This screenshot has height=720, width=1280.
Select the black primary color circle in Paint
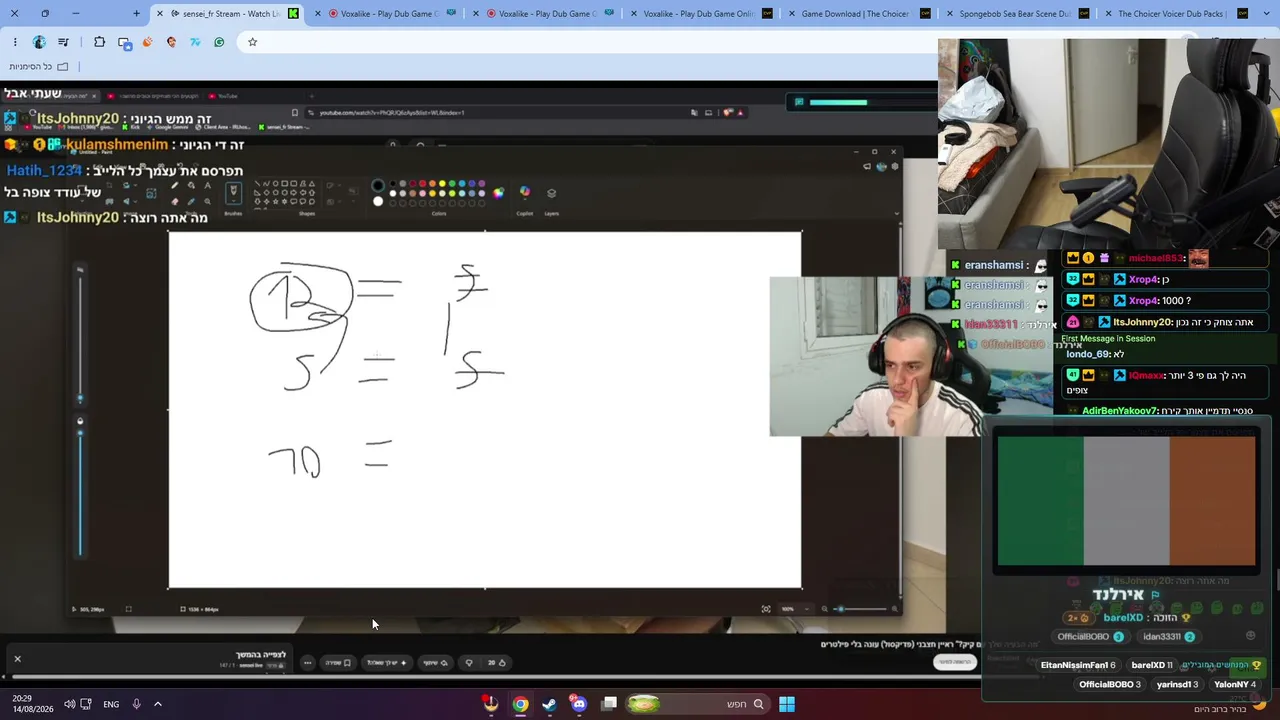378,185
